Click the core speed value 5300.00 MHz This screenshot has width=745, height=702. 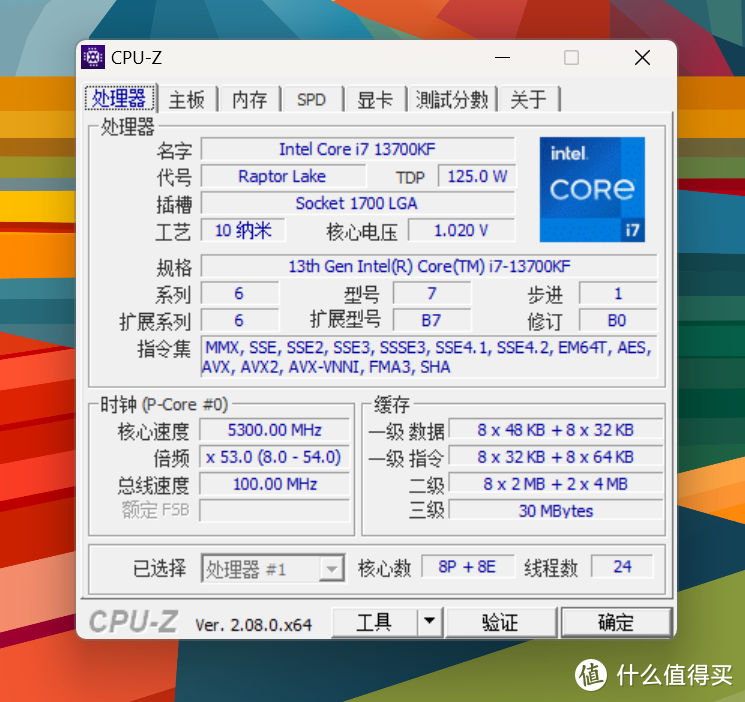(275, 430)
